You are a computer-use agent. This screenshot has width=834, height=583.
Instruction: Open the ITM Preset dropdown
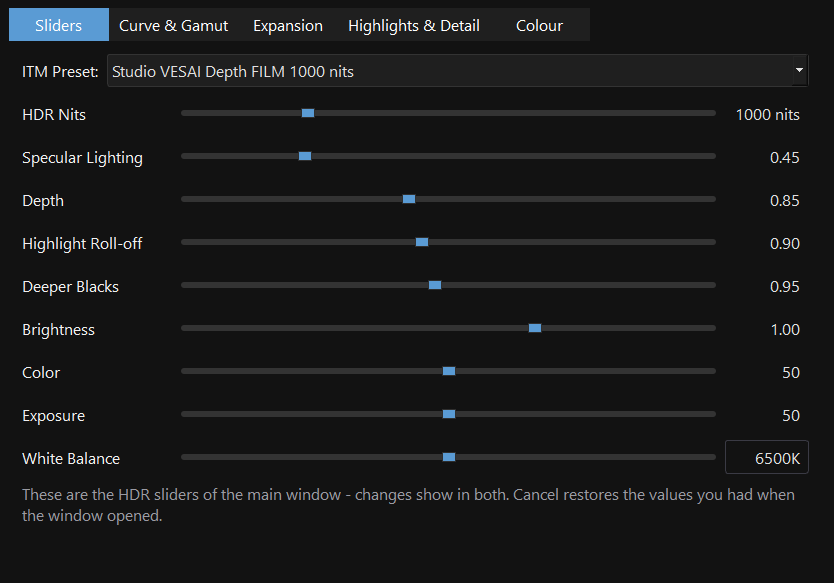[x=457, y=71]
